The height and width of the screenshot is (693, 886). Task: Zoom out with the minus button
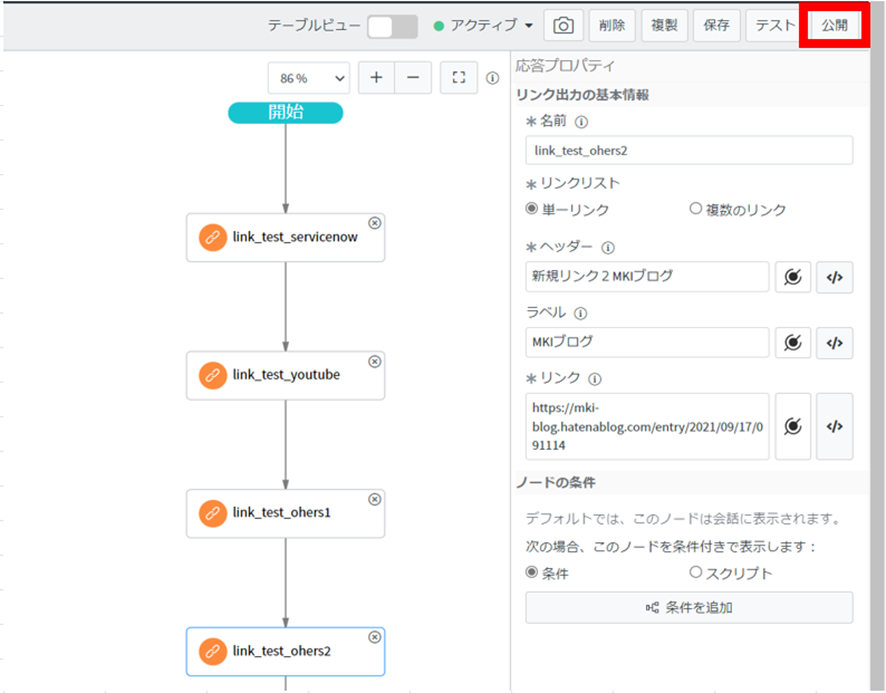pos(413,77)
